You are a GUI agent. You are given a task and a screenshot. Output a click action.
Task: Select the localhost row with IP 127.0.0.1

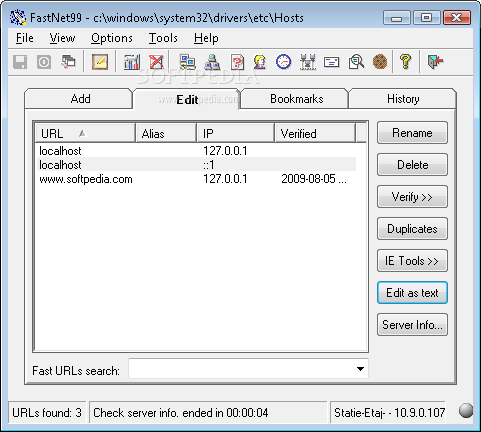coord(196,151)
